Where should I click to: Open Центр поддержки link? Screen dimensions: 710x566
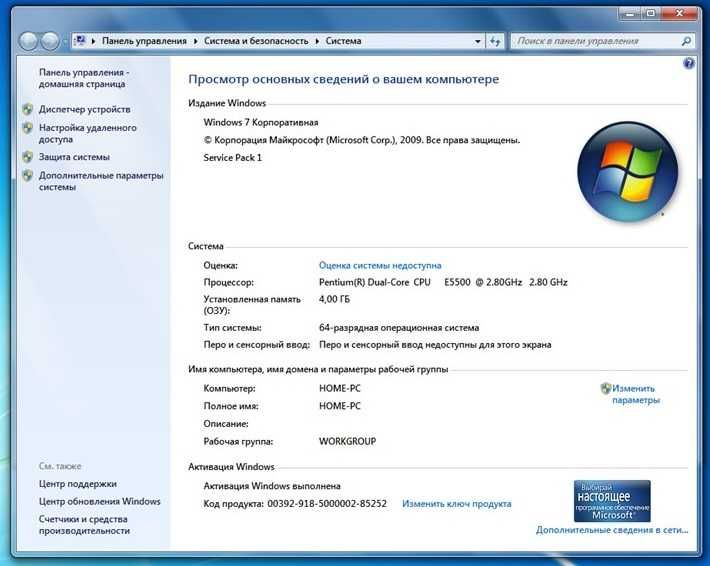click(78, 484)
